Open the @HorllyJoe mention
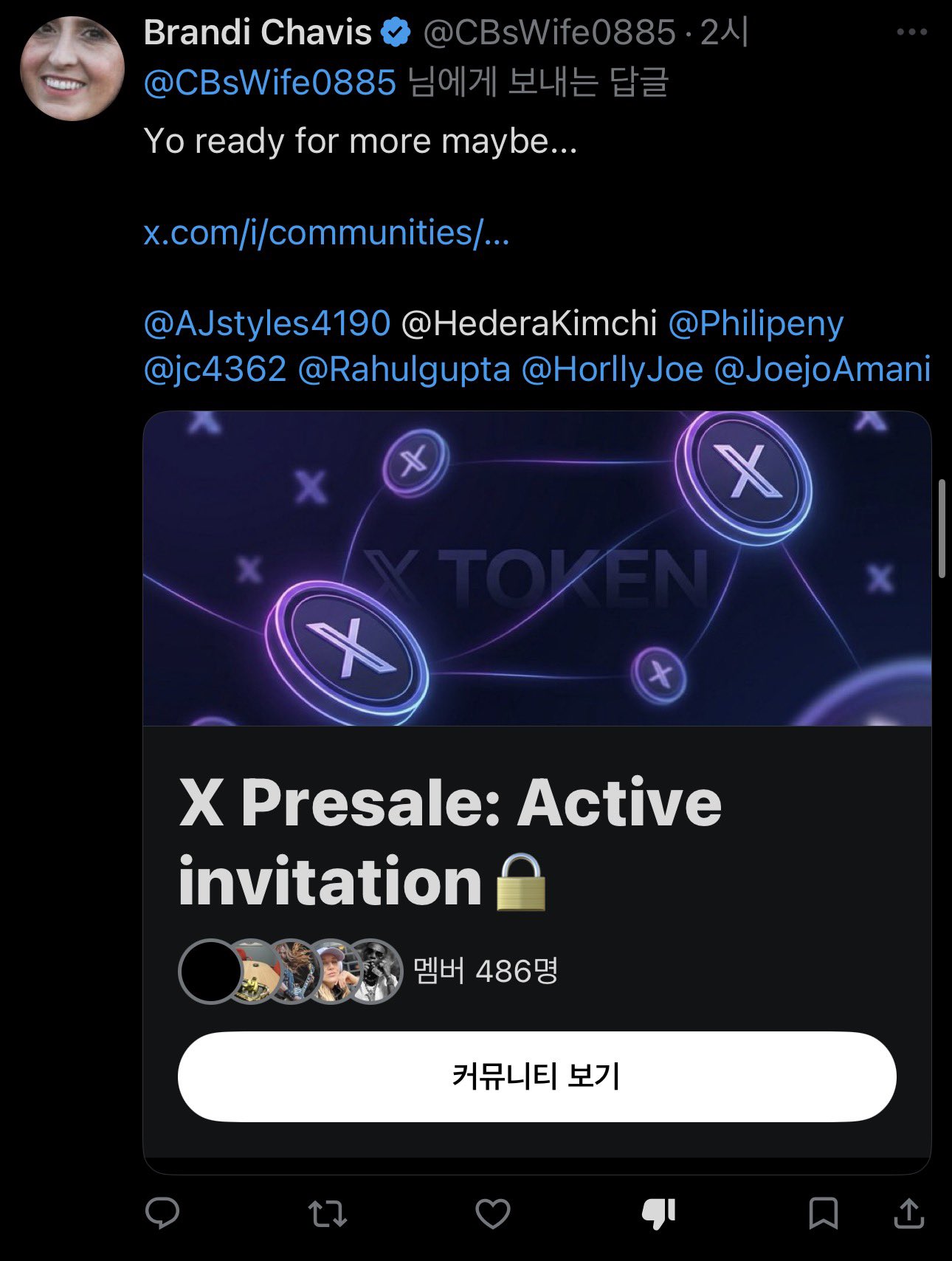The image size is (952, 1261). click(612, 369)
